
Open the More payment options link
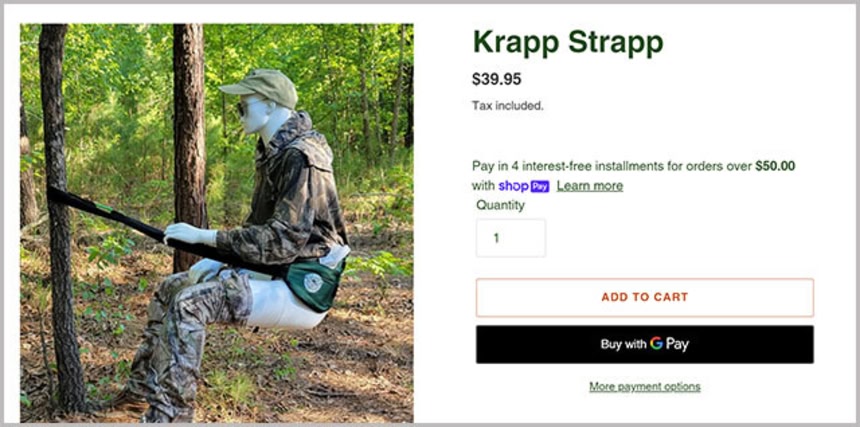click(644, 387)
